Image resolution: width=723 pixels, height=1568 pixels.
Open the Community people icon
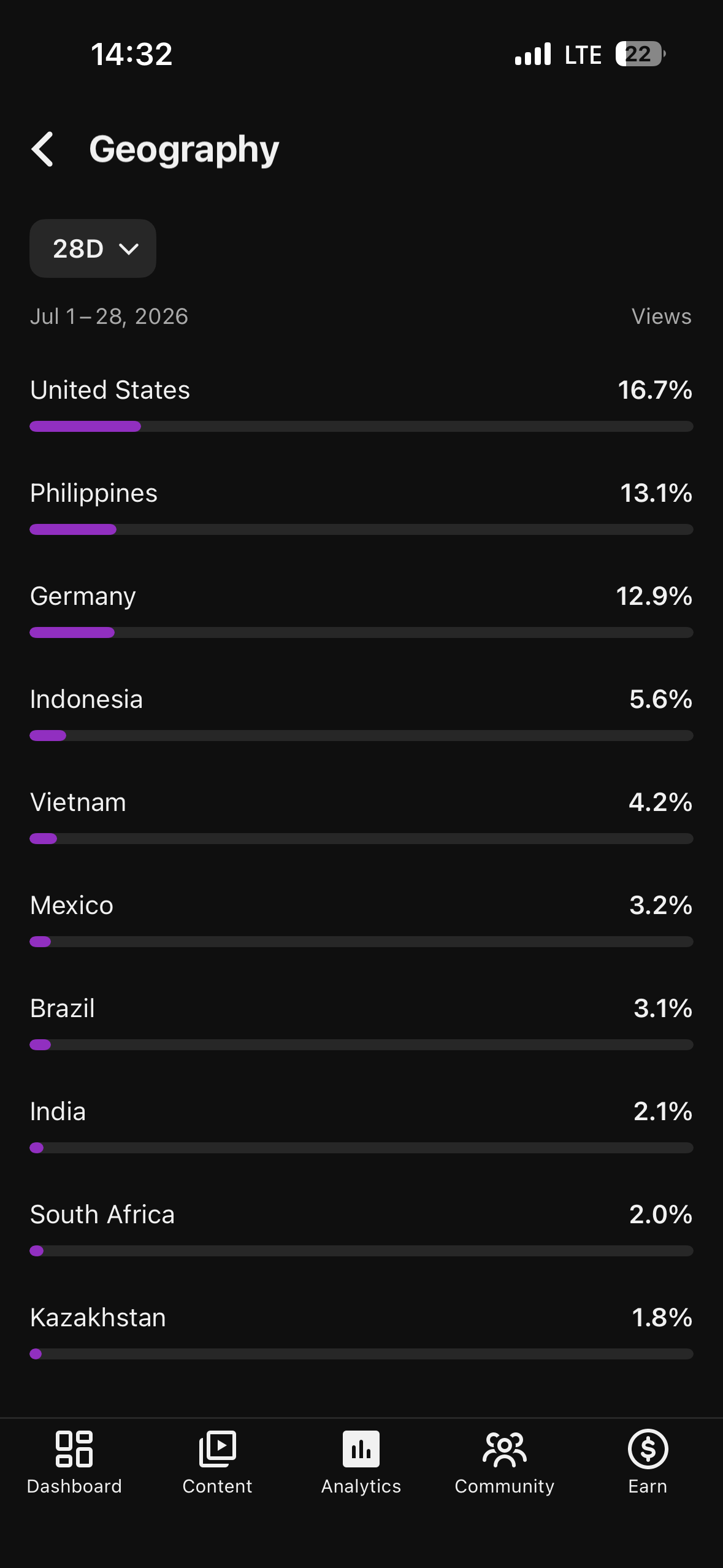(x=505, y=1449)
